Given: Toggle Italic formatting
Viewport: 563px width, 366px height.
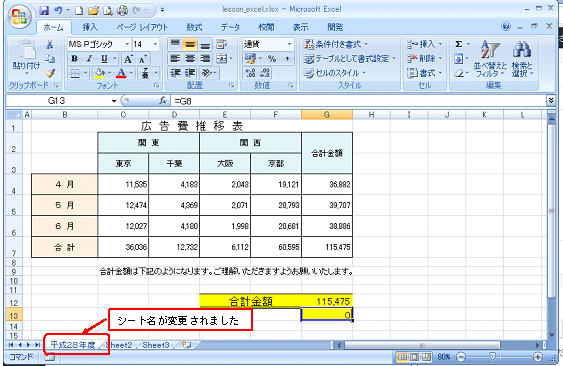Looking at the screenshot, I should pyautogui.click(x=89, y=59).
